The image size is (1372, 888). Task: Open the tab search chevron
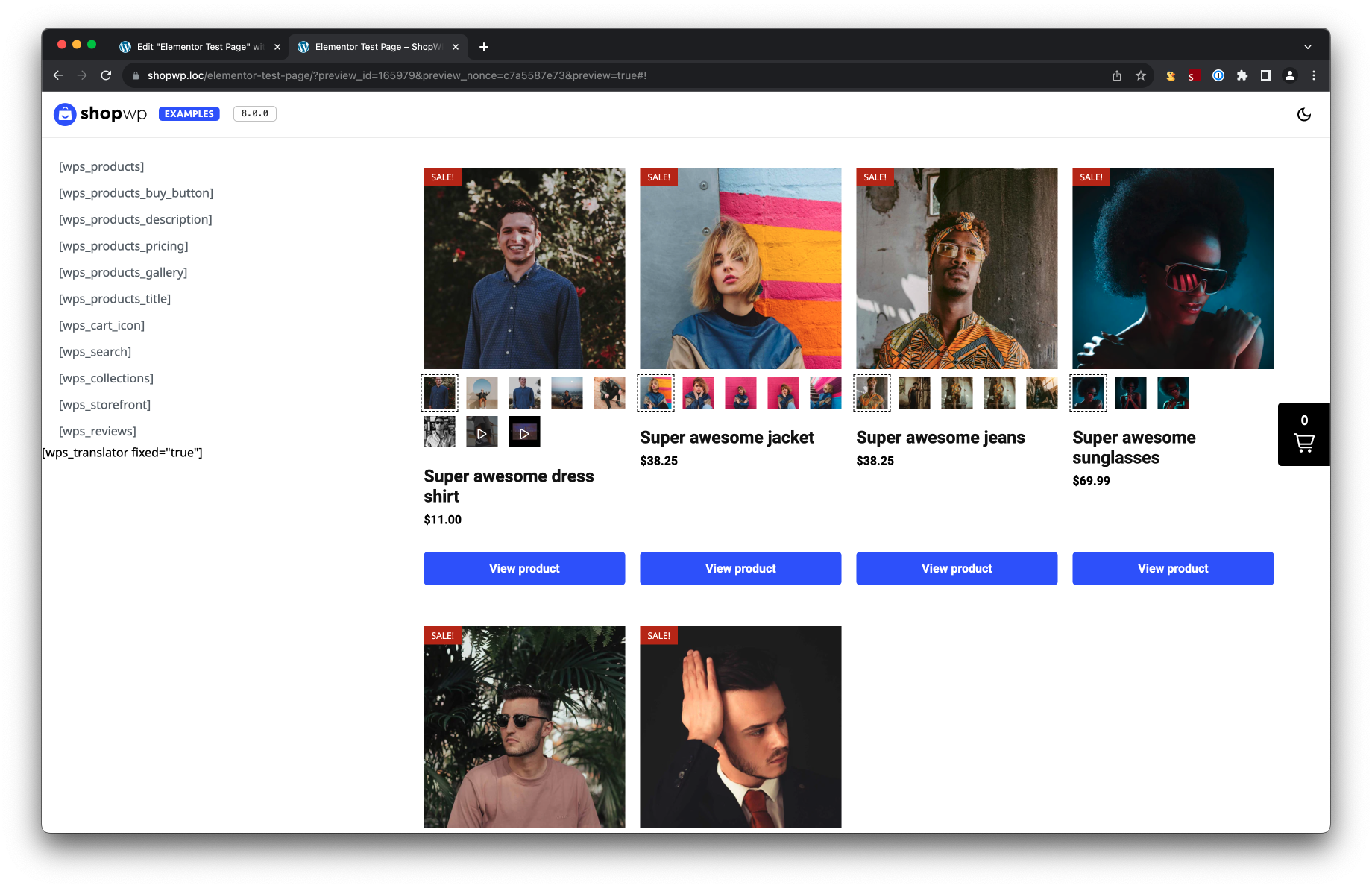(x=1307, y=46)
